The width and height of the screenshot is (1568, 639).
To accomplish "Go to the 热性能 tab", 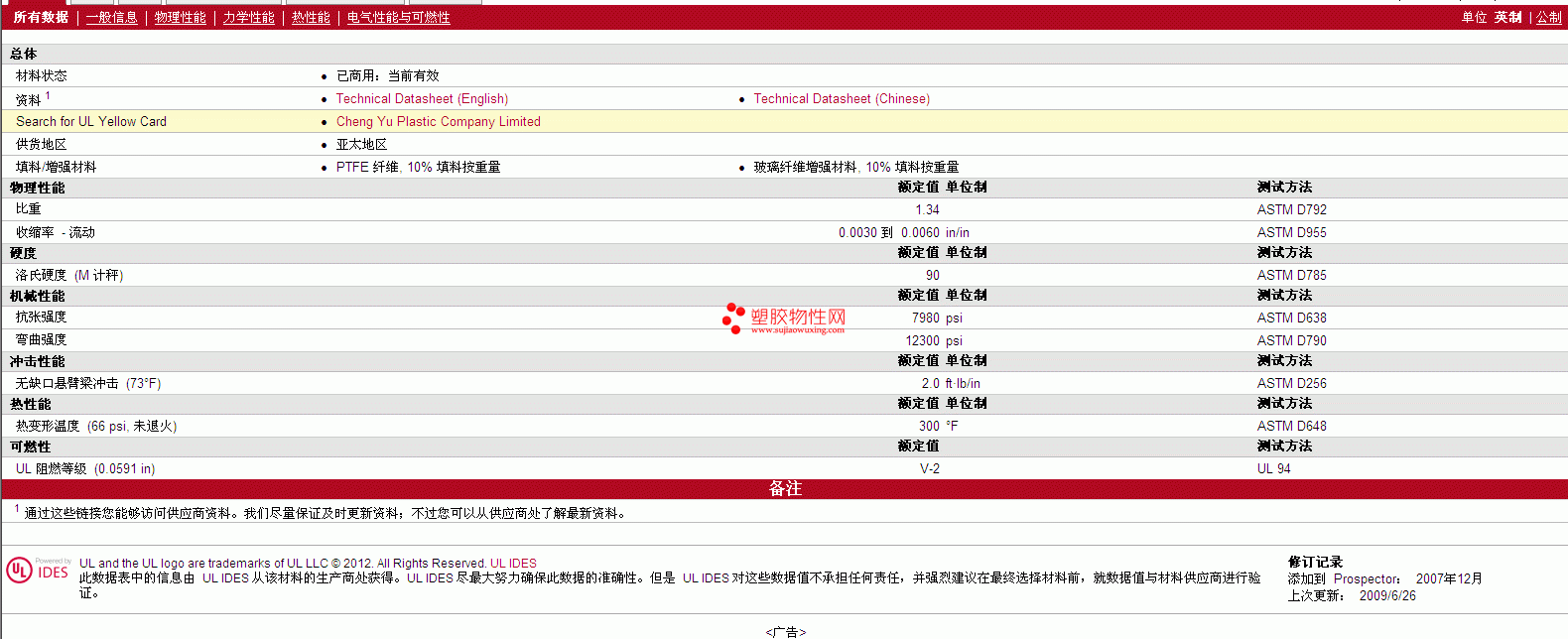I will click(311, 17).
